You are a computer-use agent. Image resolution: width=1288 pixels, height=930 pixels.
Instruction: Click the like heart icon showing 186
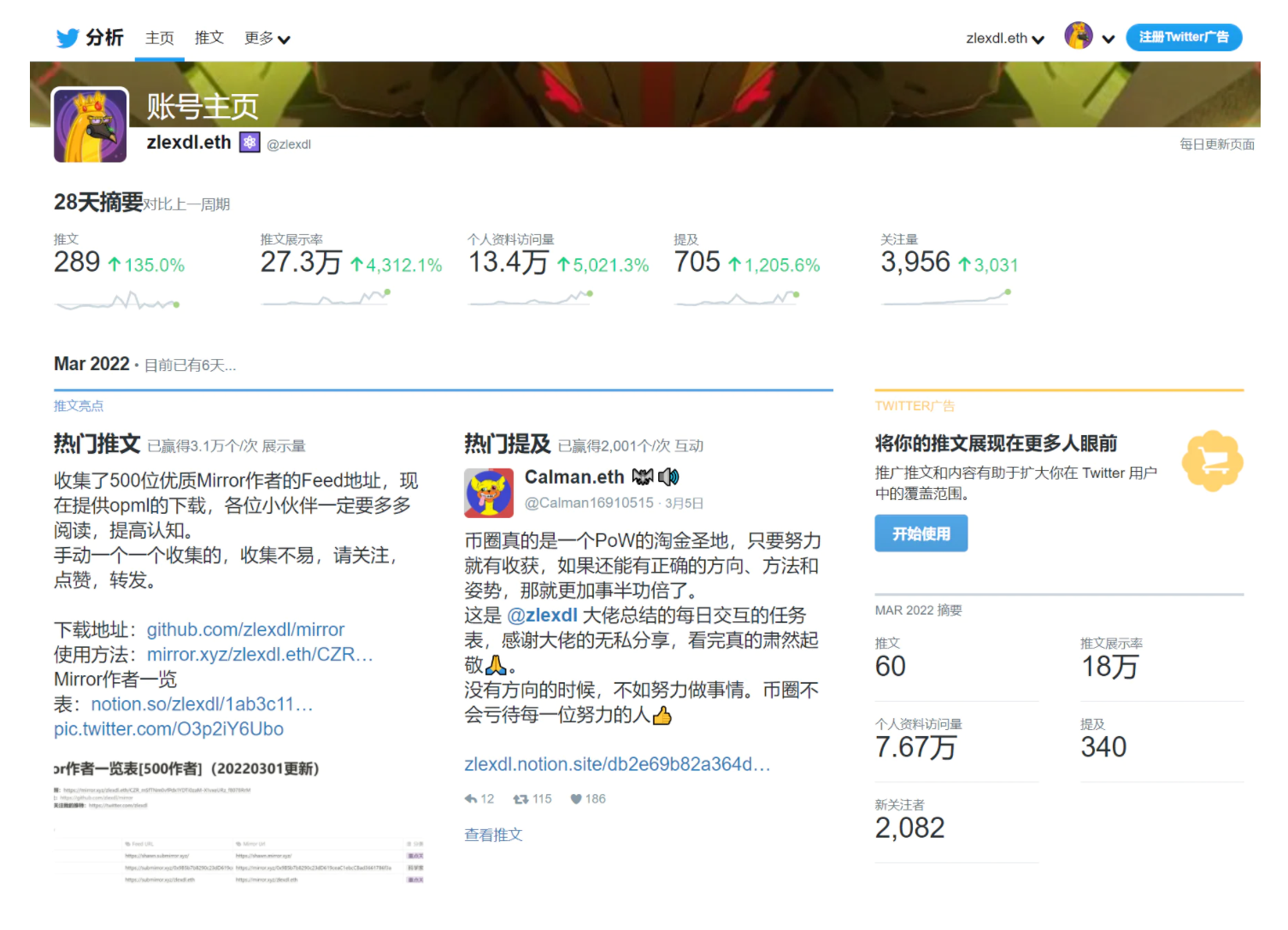(x=576, y=799)
